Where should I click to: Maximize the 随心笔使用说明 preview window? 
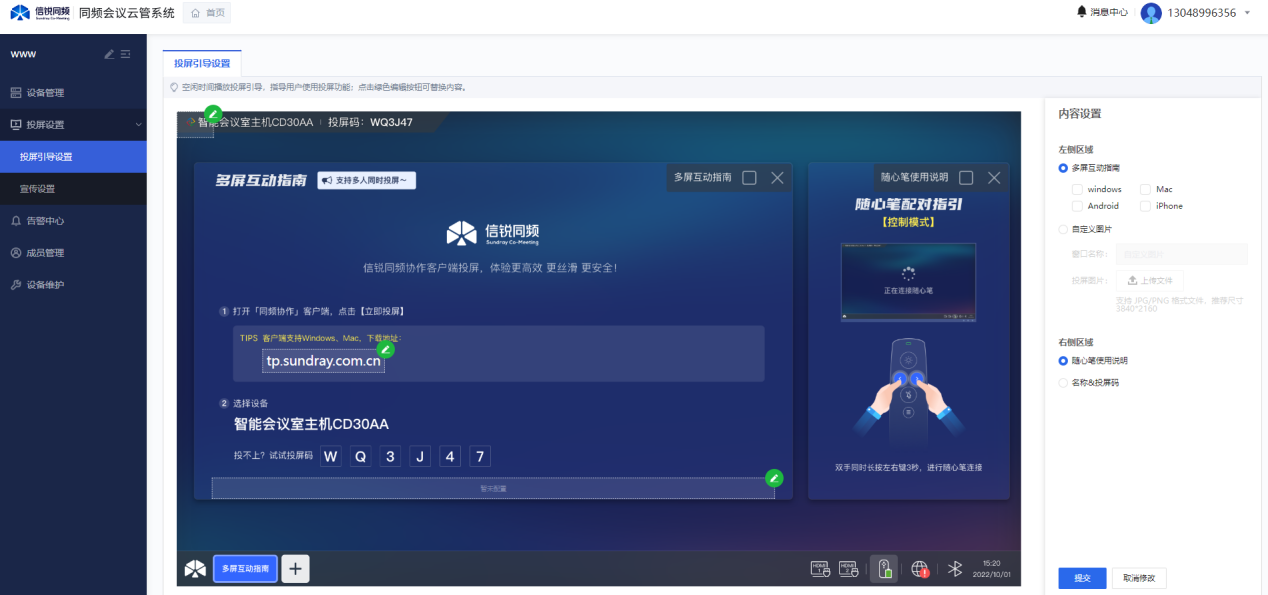pyautogui.click(x=966, y=178)
